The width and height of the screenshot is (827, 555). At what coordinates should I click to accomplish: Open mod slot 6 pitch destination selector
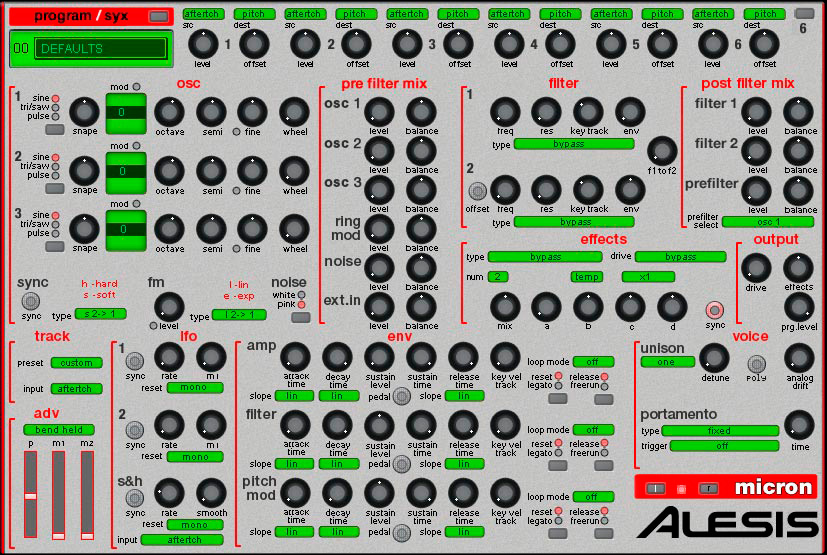click(x=764, y=14)
